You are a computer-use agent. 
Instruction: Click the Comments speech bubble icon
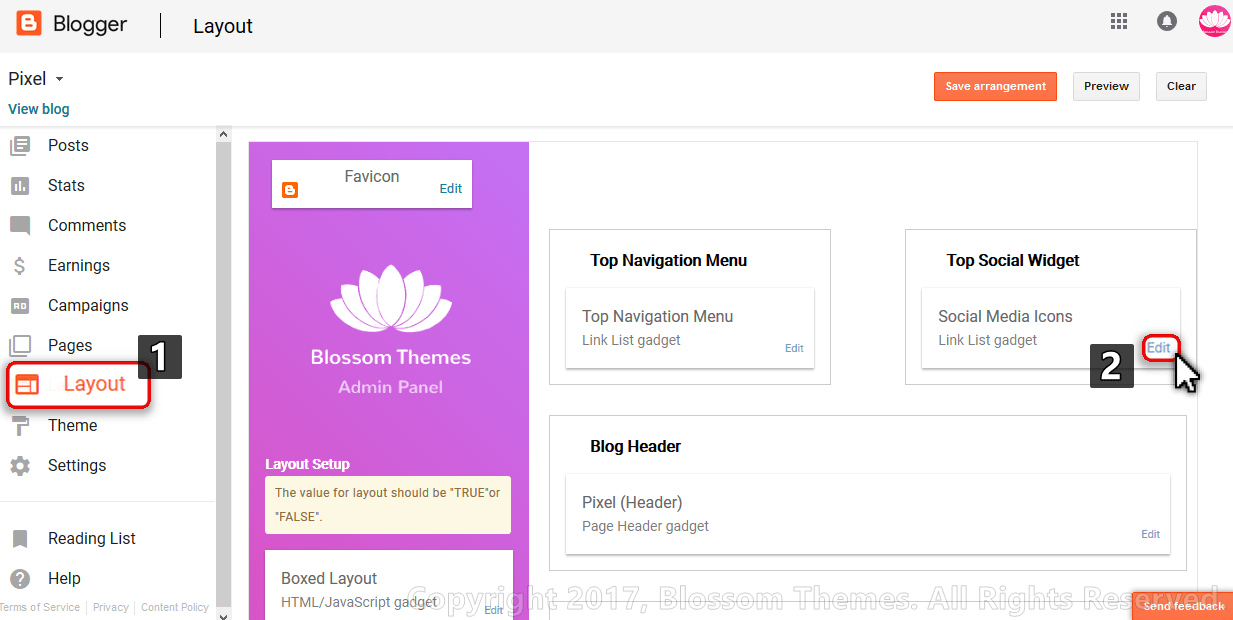[20, 226]
